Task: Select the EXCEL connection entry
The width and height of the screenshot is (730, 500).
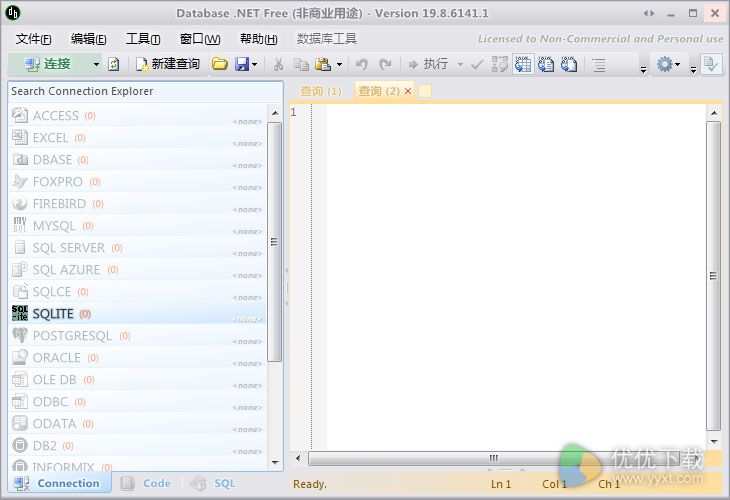Action: [137, 138]
